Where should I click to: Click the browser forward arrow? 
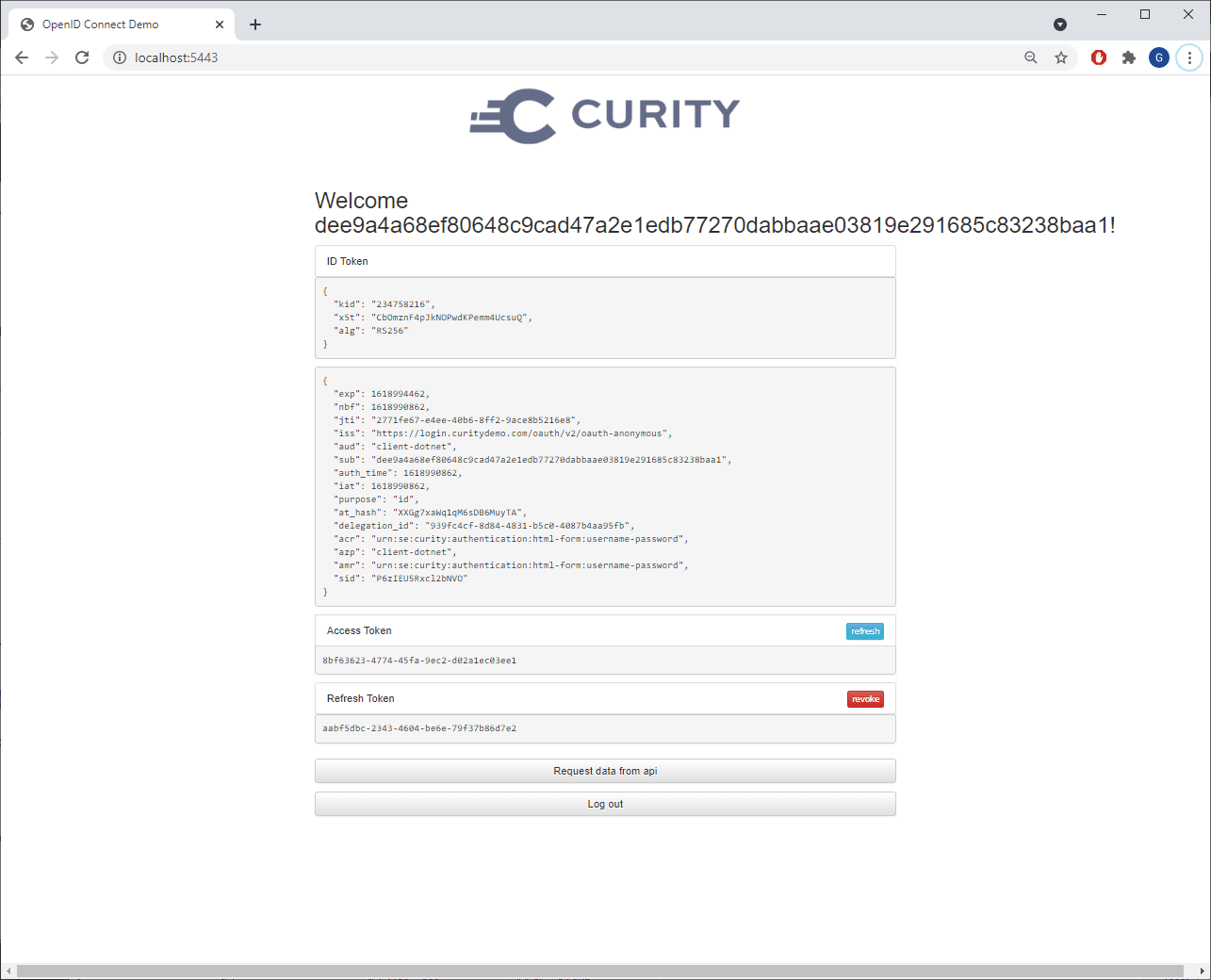(52, 57)
